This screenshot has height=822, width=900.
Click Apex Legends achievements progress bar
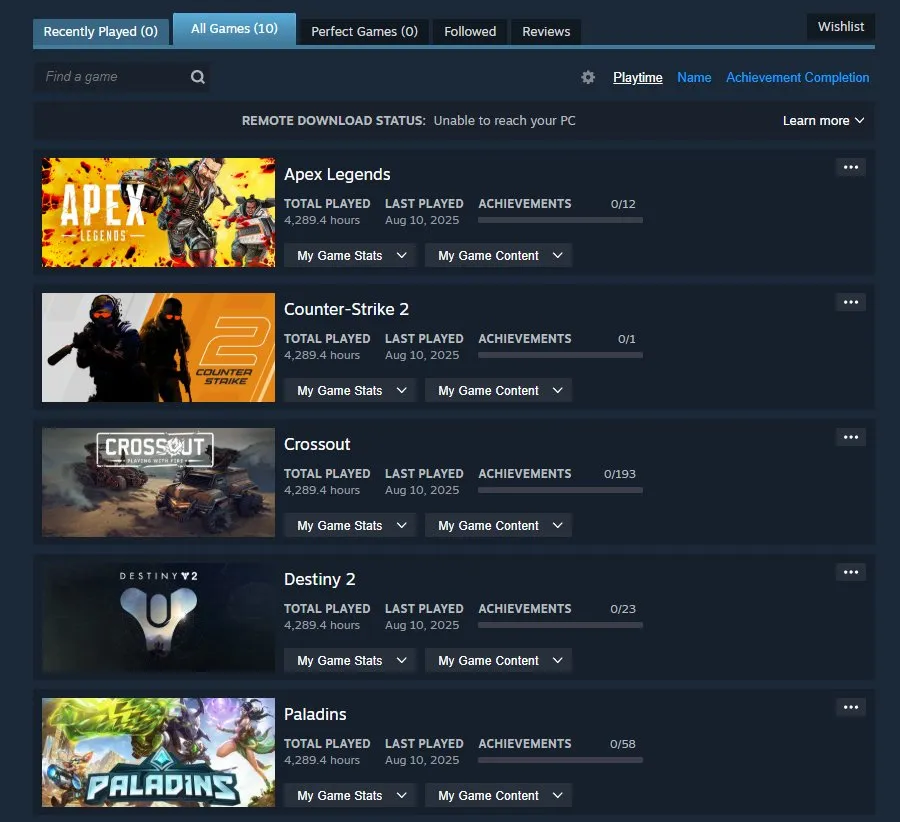pos(560,220)
